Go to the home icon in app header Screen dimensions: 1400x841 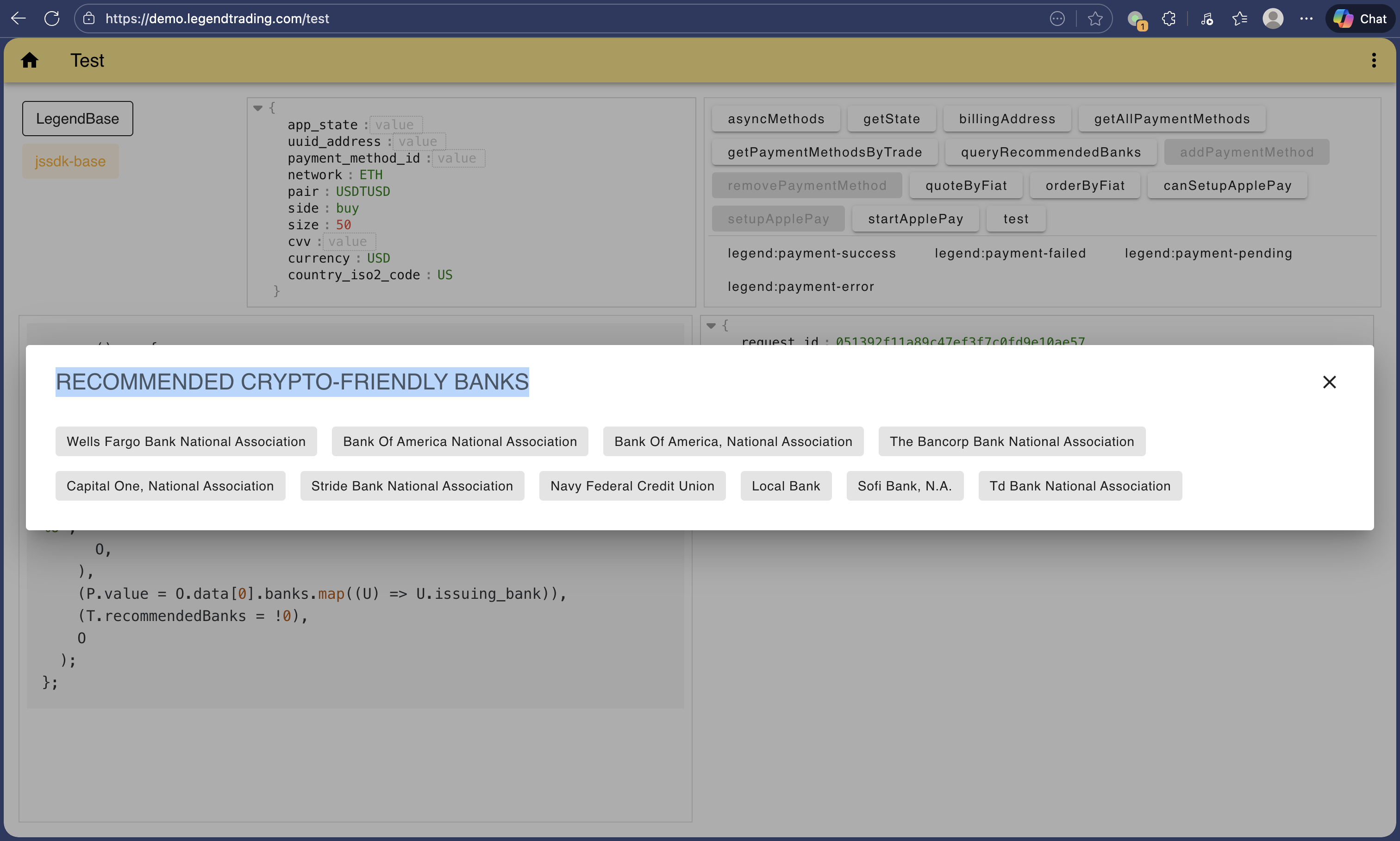tap(30, 60)
